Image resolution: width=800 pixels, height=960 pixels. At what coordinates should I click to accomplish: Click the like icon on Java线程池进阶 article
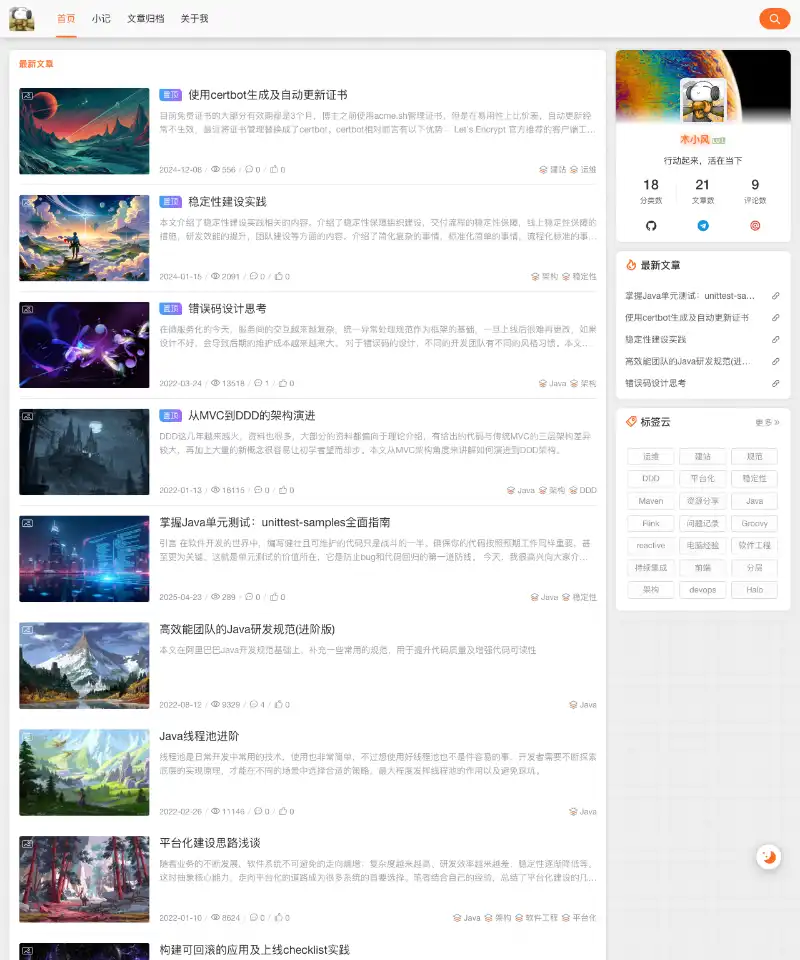click(283, 811)
